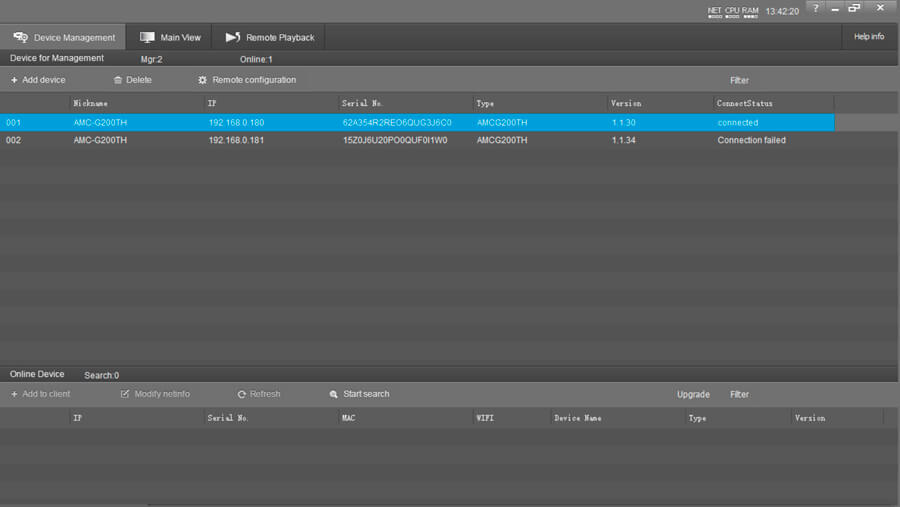The width and height of the screenshot is (900, 507).
Task: Click the Add to client plus icon
Action: [14, 394]
